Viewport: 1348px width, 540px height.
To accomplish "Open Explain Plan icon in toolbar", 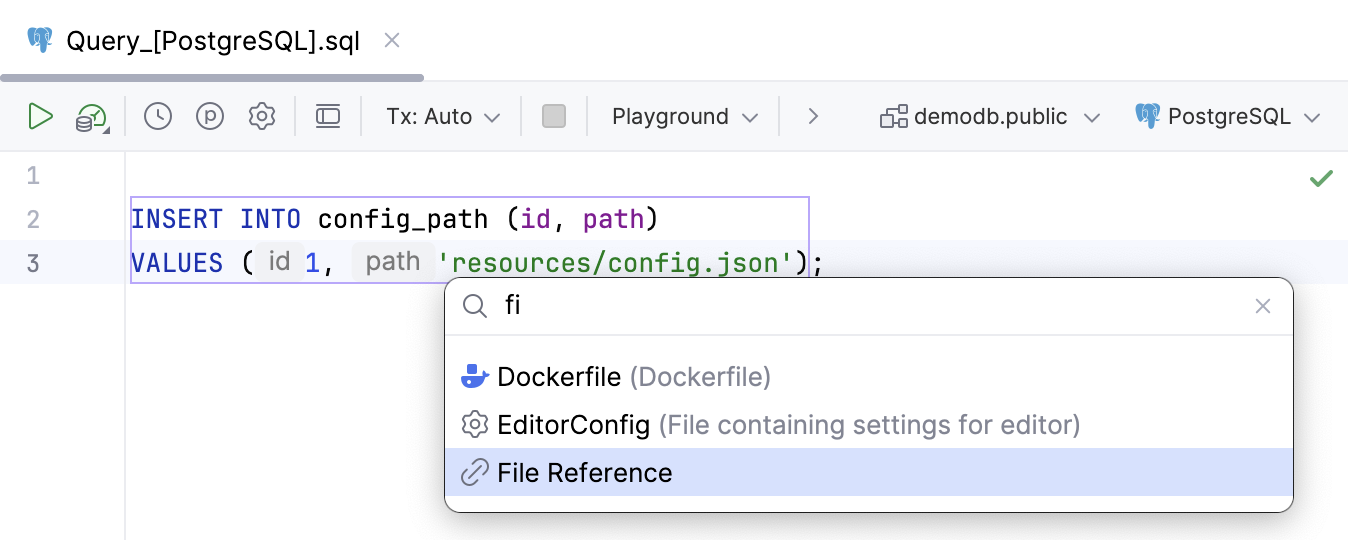I will pos(92,118).
